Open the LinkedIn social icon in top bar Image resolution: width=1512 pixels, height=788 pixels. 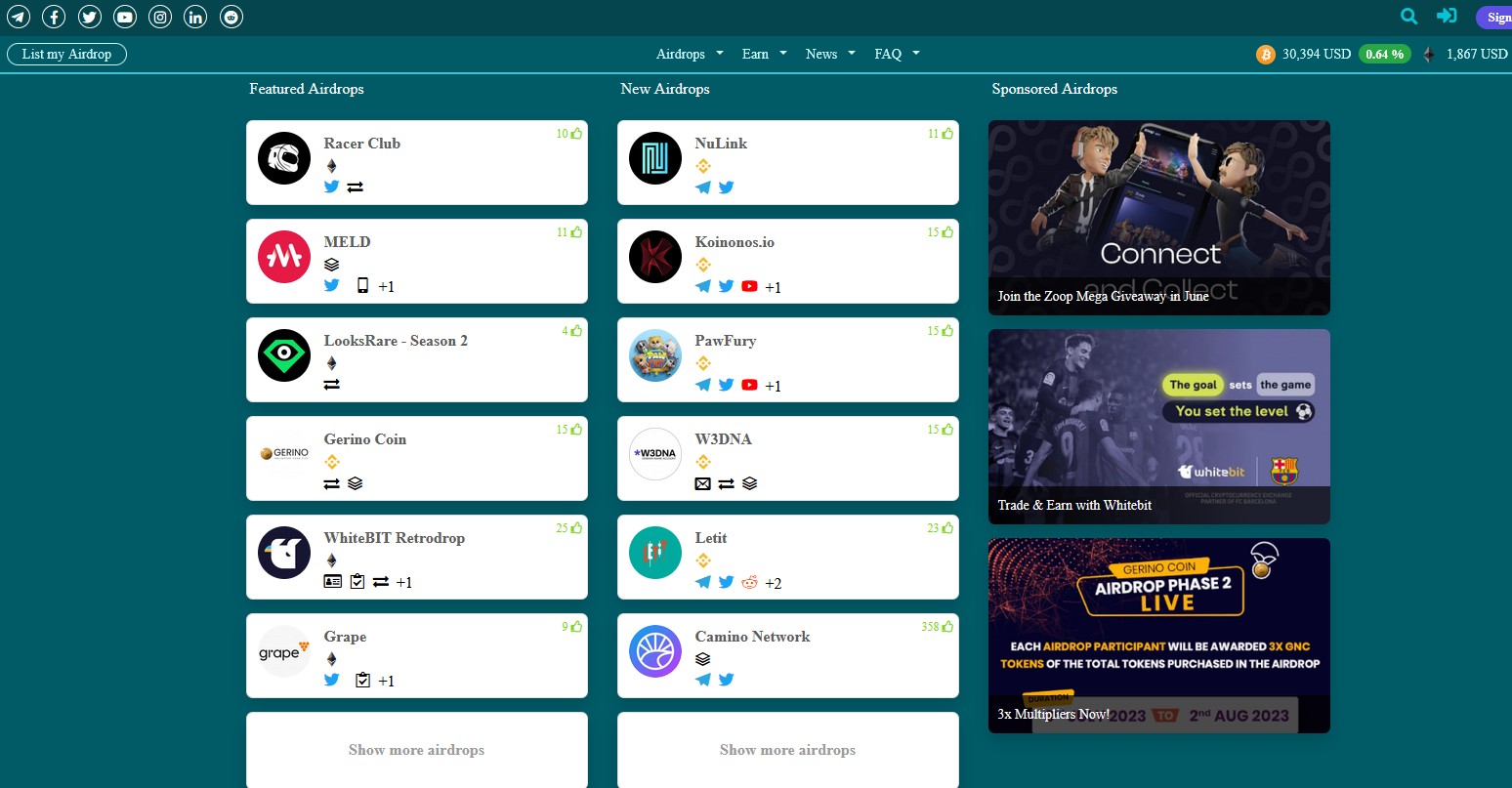[195, 17]
